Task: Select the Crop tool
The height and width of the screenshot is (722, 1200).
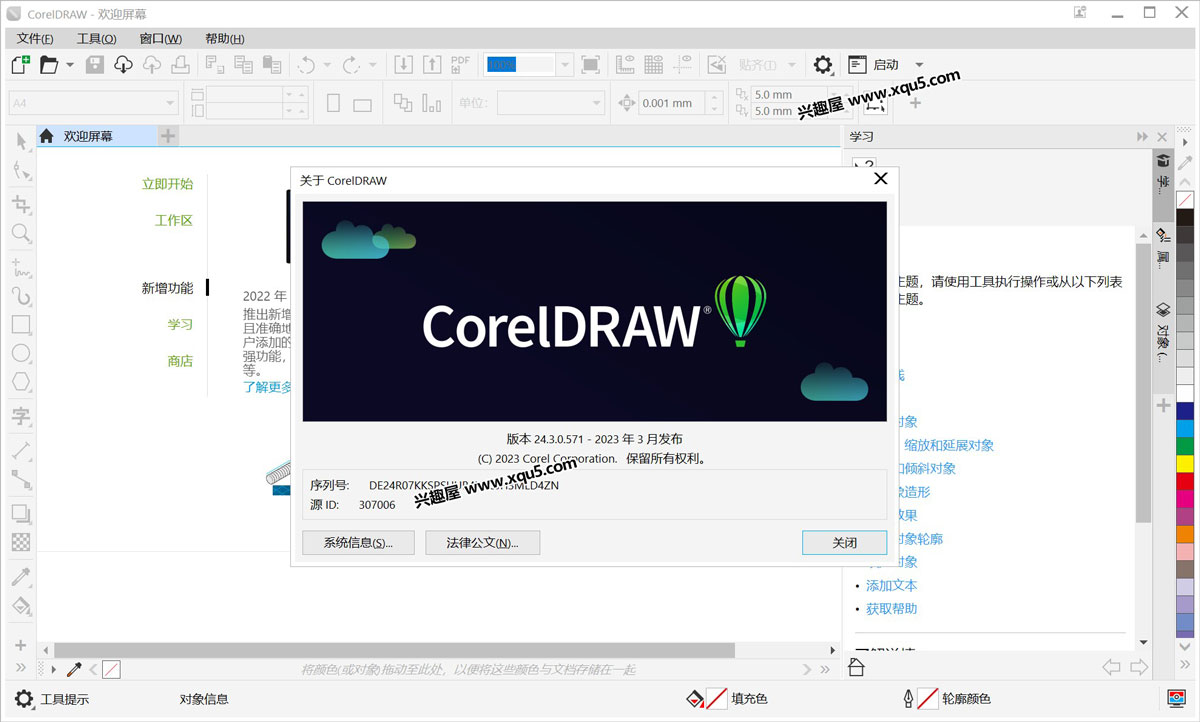Action: pos(21,204)
